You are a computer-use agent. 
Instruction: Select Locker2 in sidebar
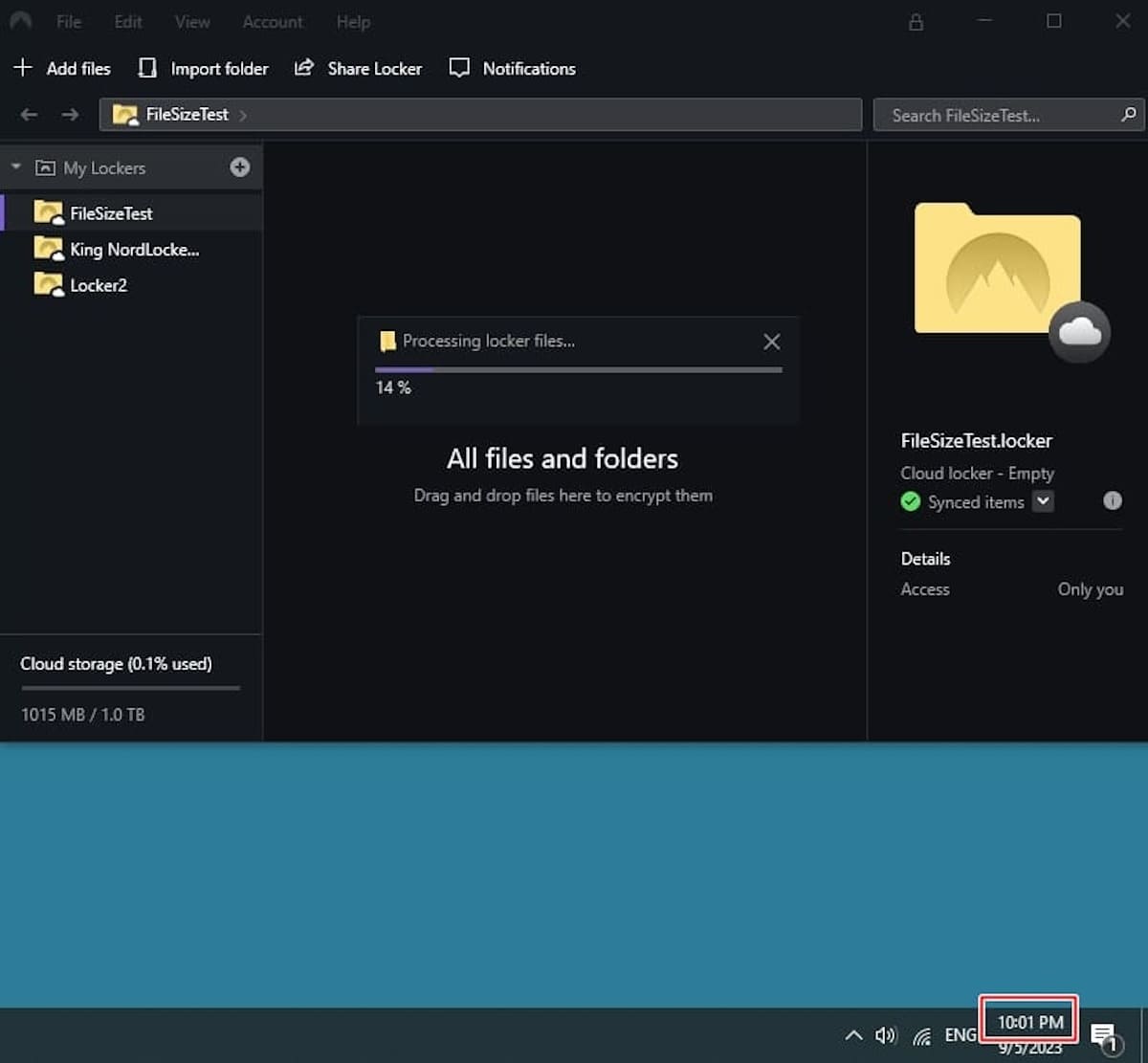(x=132, y=285)
